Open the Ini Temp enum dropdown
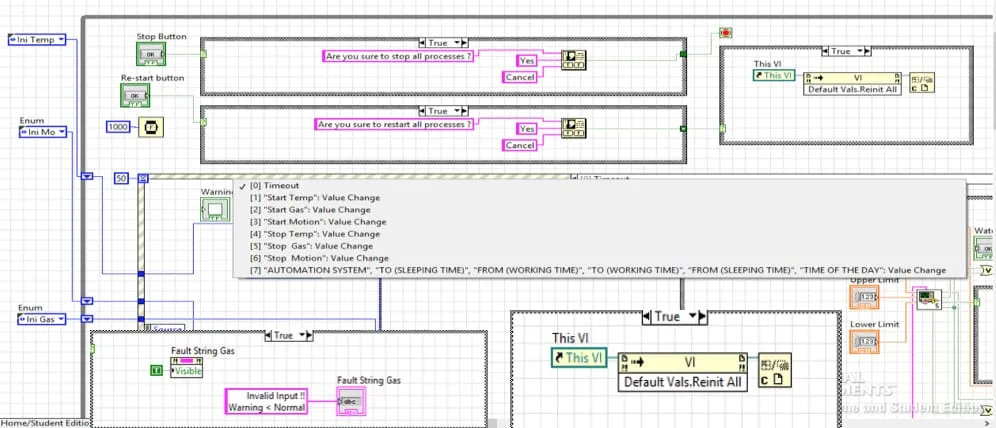Image resolution: width=996 pixels, height=428 pixels. pyautogui.click(x=37, y=40)
